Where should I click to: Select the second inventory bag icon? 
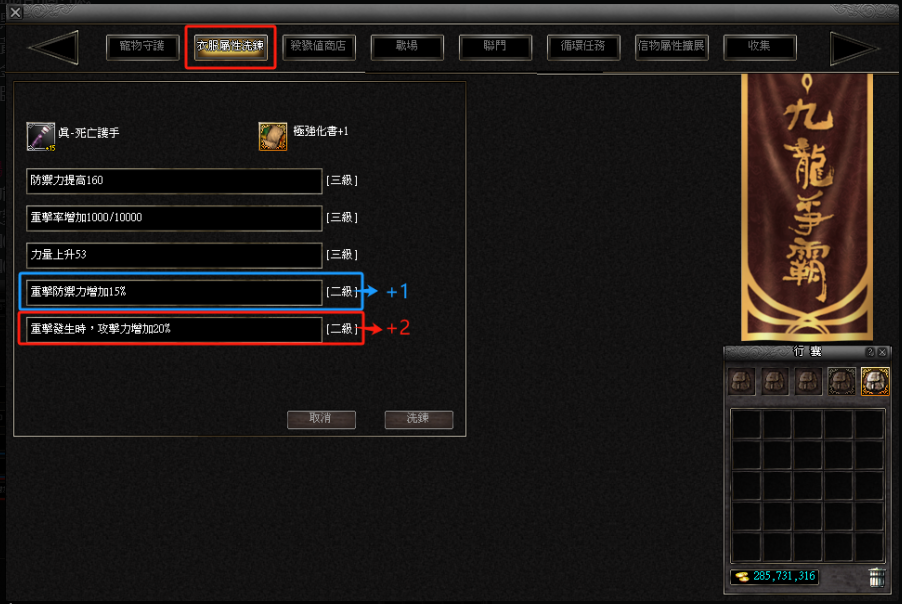[x=775, y=381]
